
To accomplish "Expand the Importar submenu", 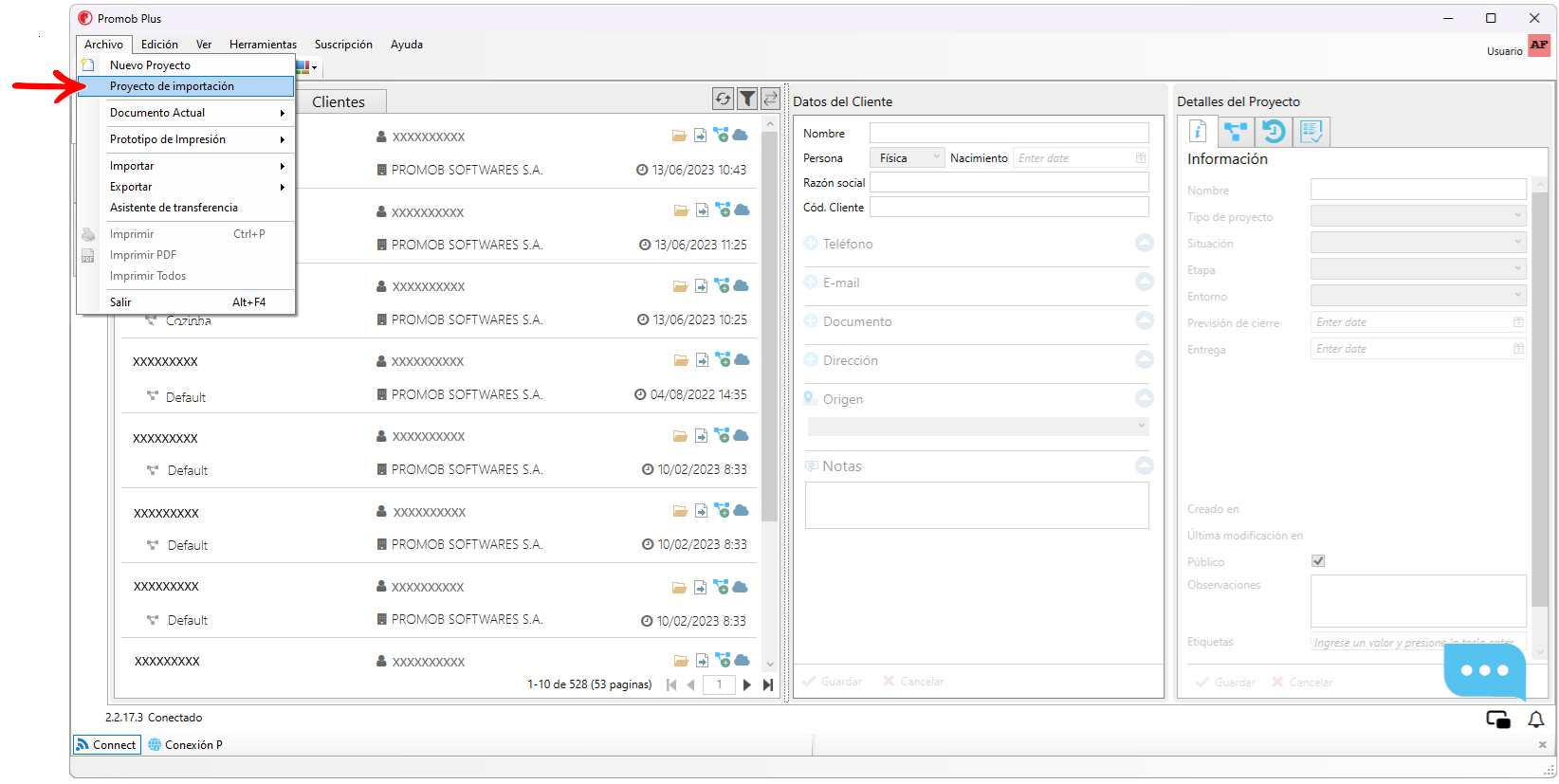I will [186, 166].
